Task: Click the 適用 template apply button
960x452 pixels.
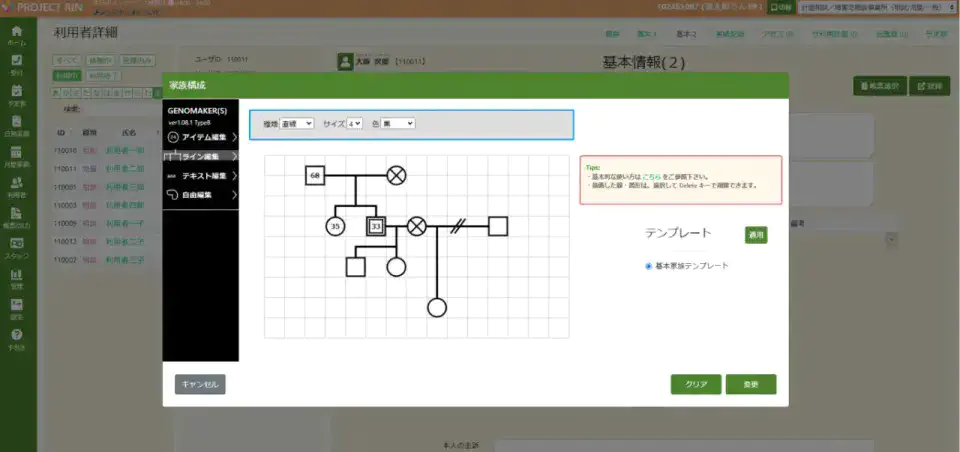Action: pos(756,235)
